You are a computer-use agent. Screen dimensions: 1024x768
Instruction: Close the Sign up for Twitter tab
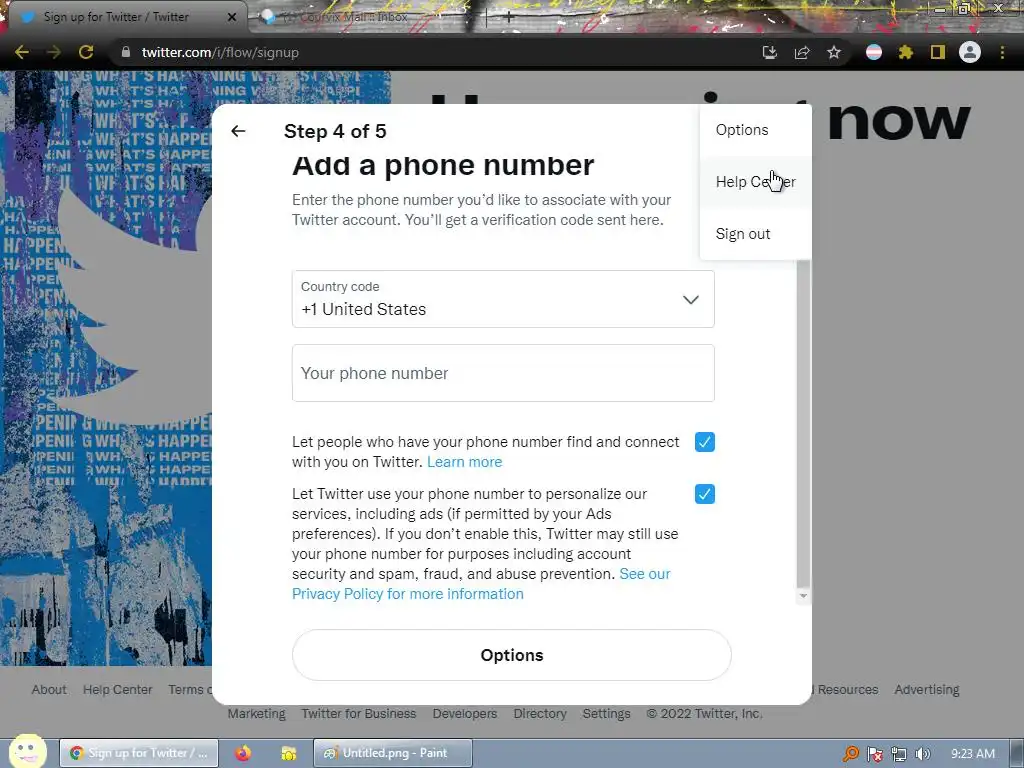(232, 17)
